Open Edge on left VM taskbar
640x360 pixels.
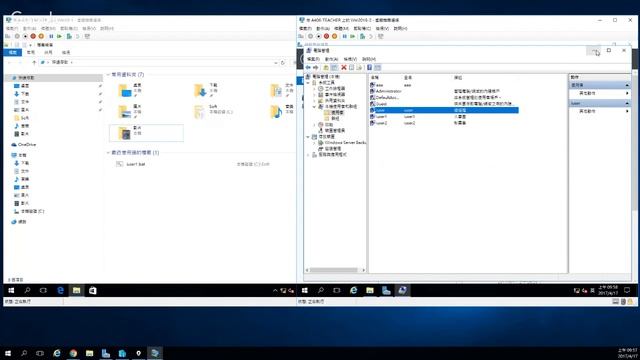[60, 290]
